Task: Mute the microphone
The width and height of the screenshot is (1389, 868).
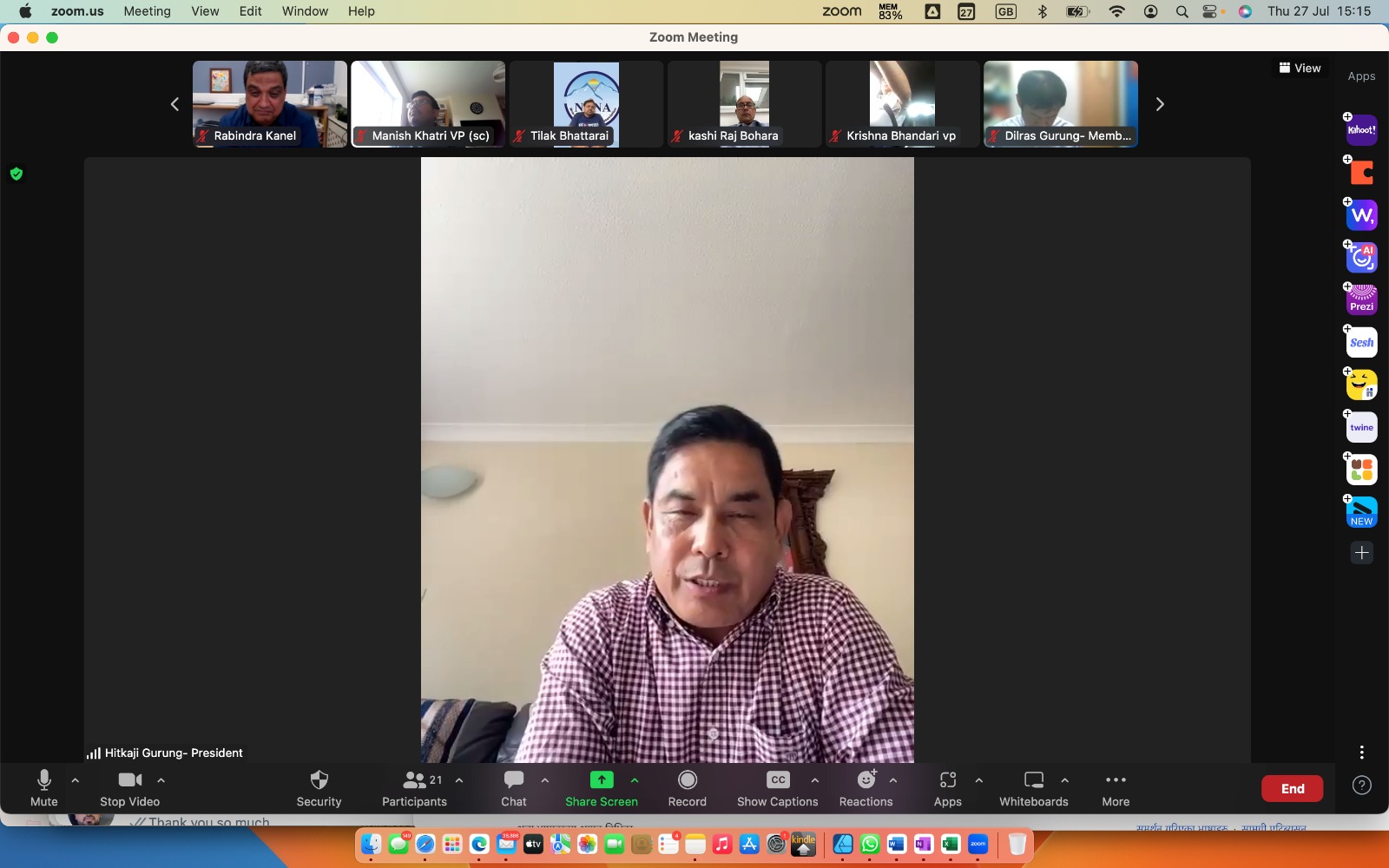Action: pyautogui.click(x=44, y=780)
